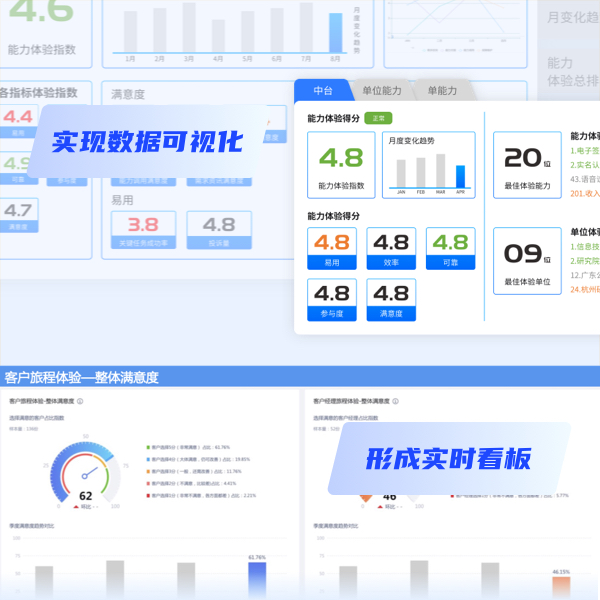Click list entry starting '1.信息技'
The height and width of the screenshot is (600, 600).
click(x=585, y=246)
